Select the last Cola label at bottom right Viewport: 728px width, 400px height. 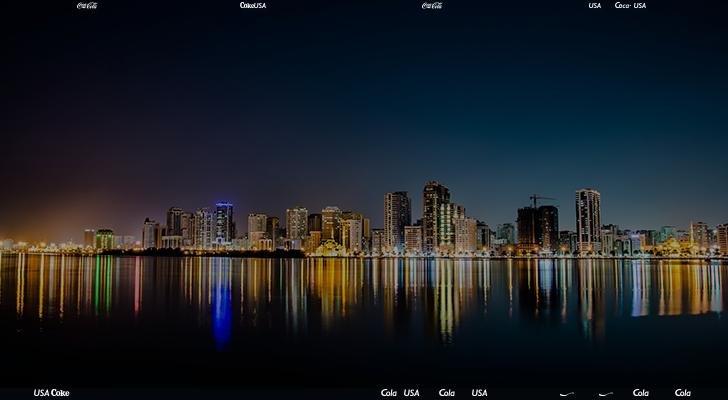(x=683, y=393)
